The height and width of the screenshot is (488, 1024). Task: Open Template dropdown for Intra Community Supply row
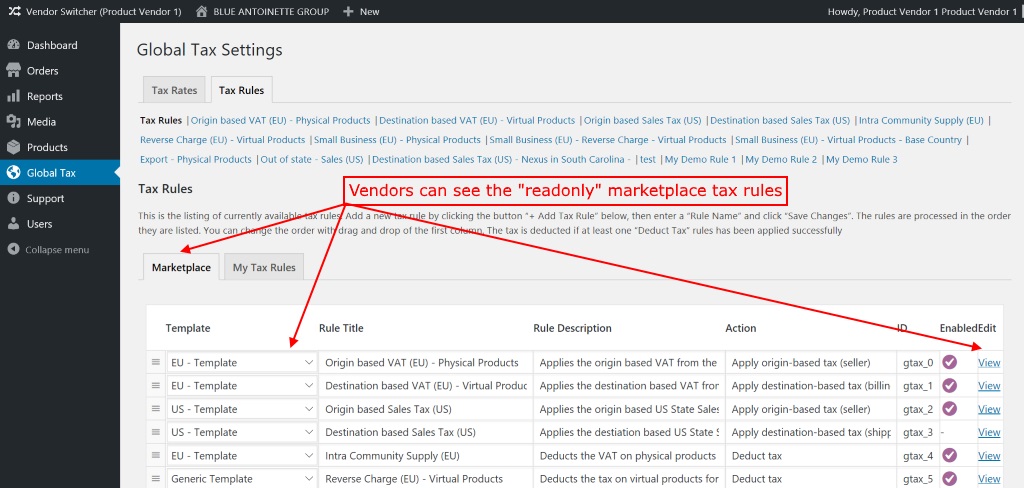242,455
